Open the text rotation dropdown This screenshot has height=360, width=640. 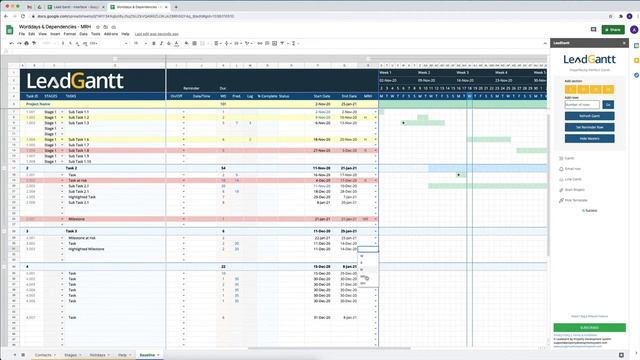247,43
